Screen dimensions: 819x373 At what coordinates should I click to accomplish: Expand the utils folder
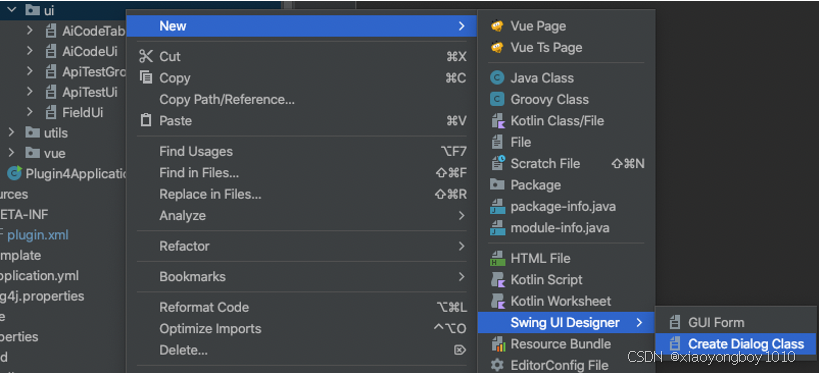click(11, 133)
